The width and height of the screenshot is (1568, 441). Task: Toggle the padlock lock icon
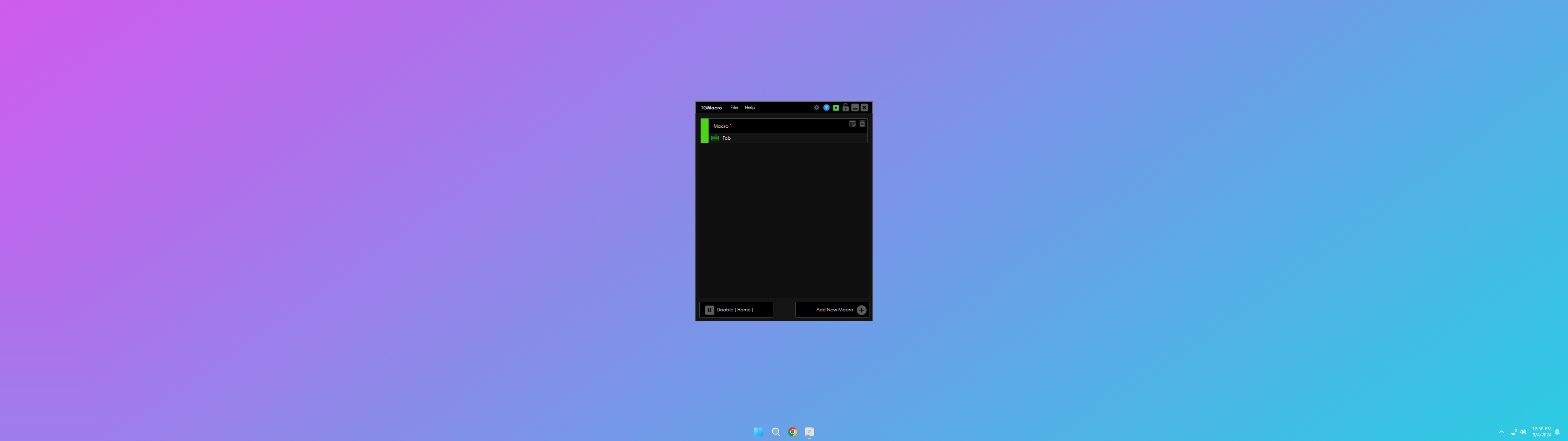(x=846, y=108)
